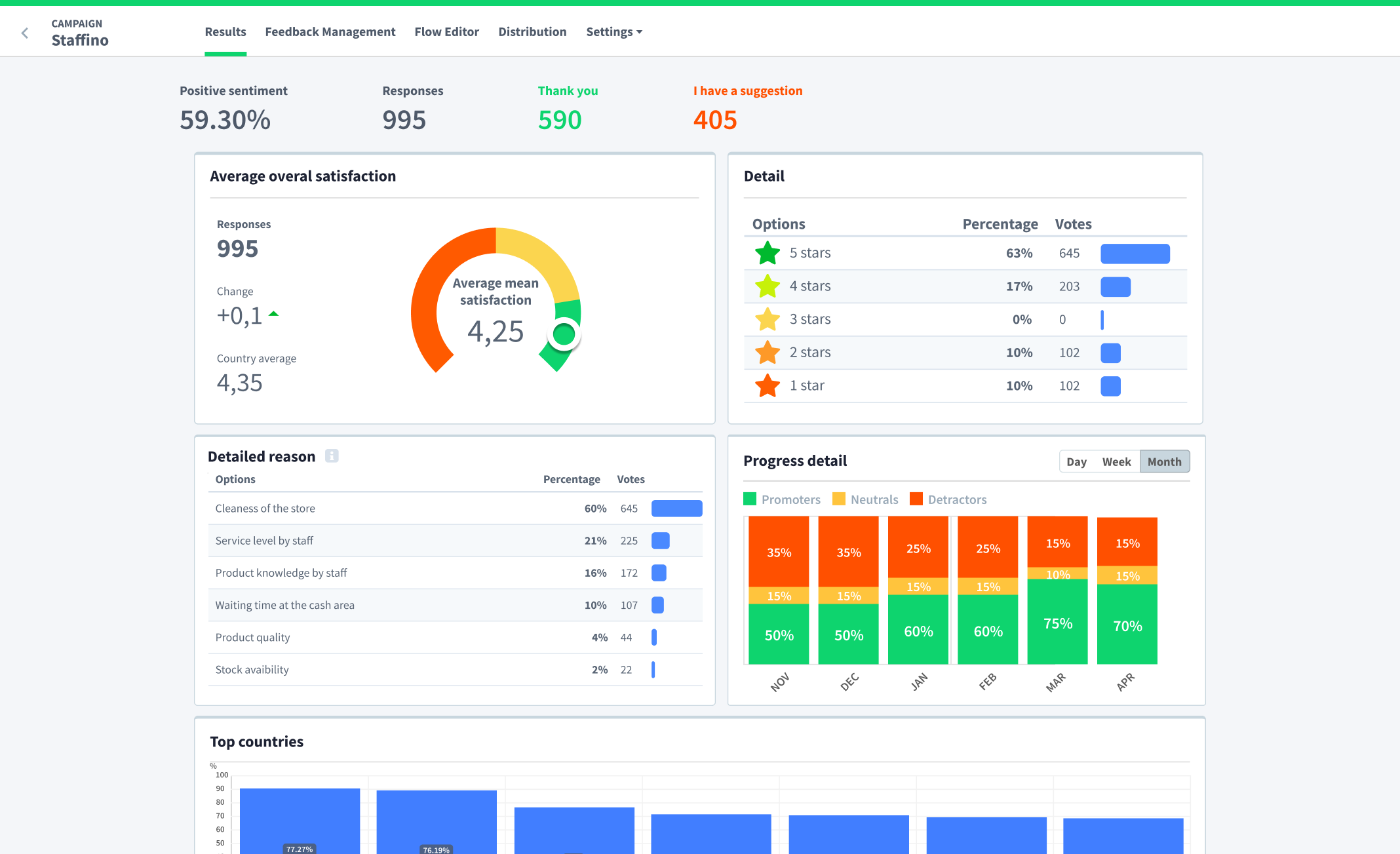Click the Thank you count of 590

560,120
